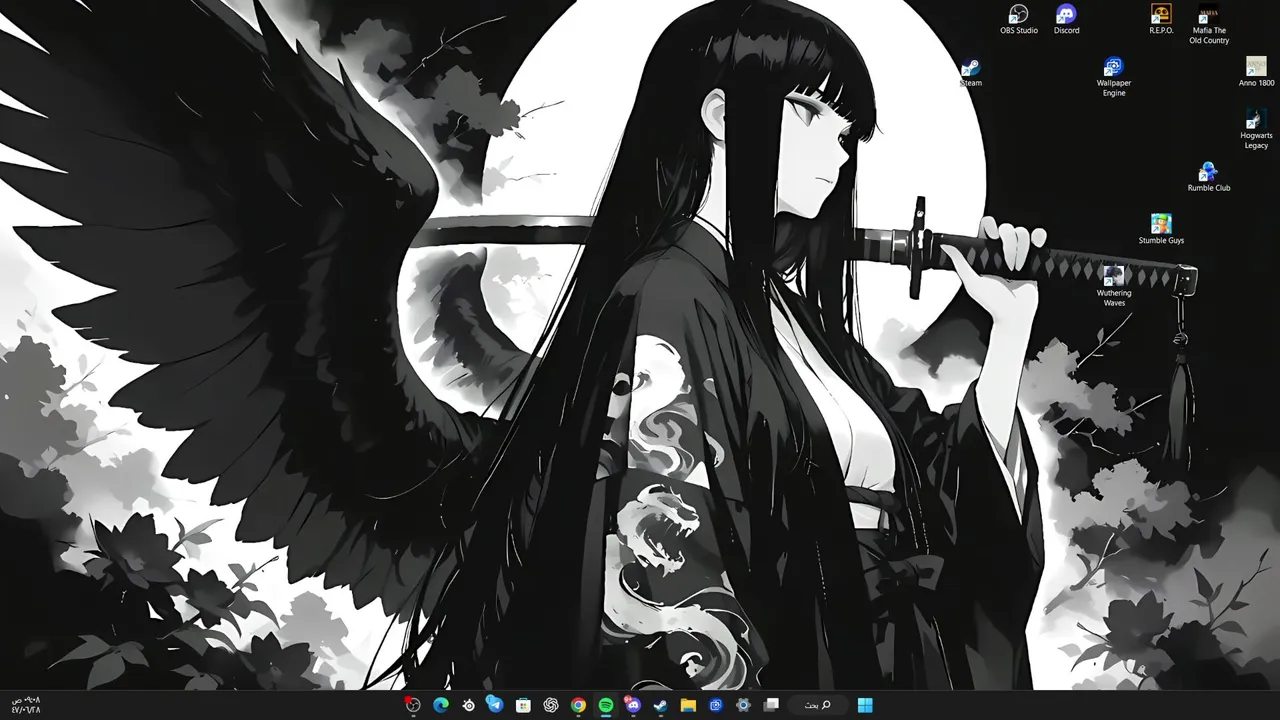Open the OBS Studio desktop shortcut
1280x720 pixels.
point(1018,19)
